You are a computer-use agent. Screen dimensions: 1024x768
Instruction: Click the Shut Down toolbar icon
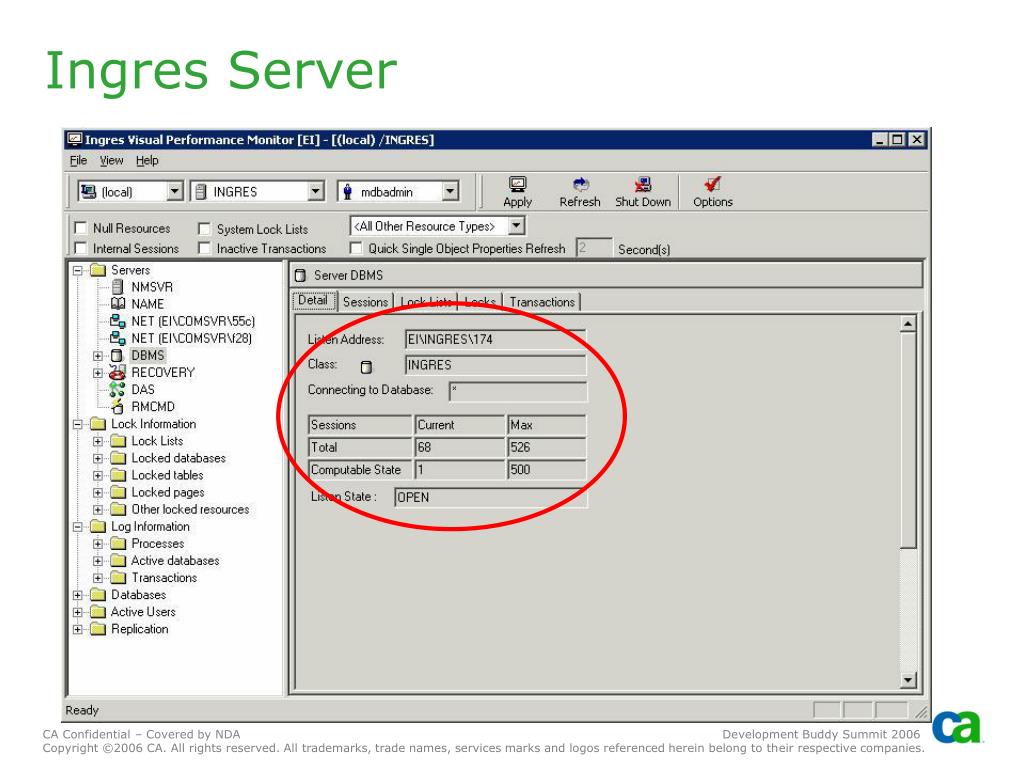[643, 185]
